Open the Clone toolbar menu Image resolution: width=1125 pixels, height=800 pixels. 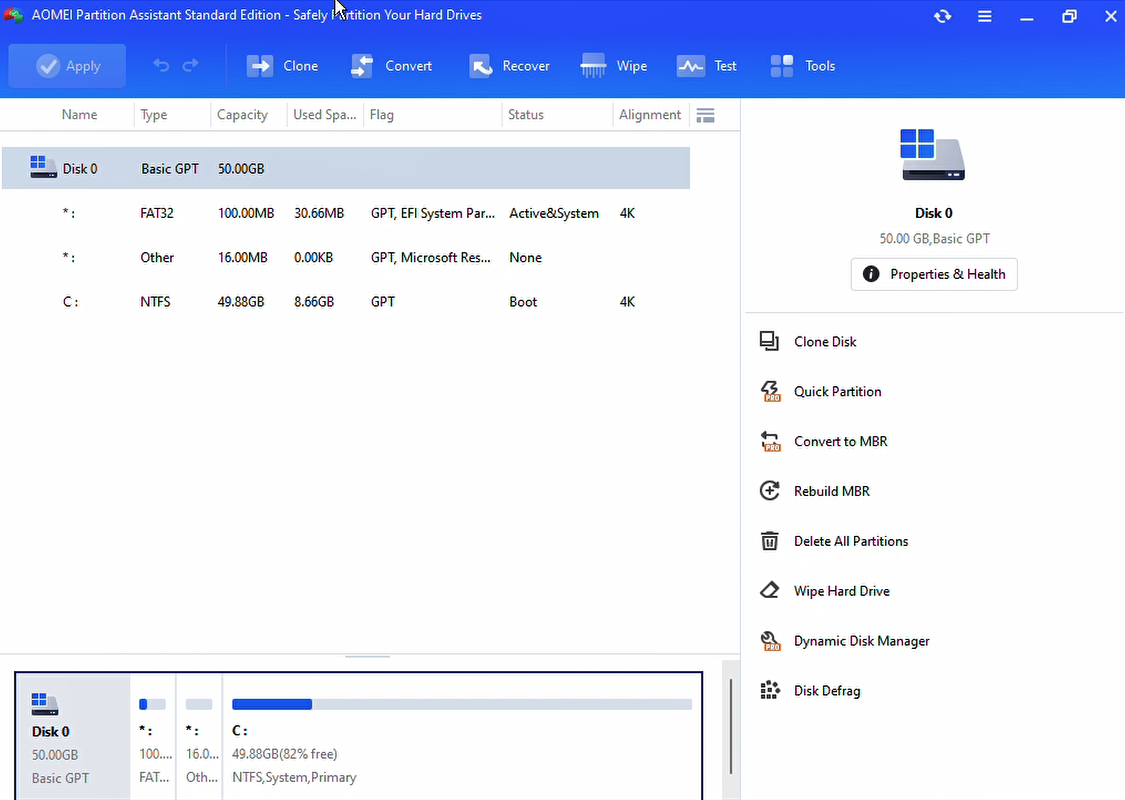tap(282, 66)
